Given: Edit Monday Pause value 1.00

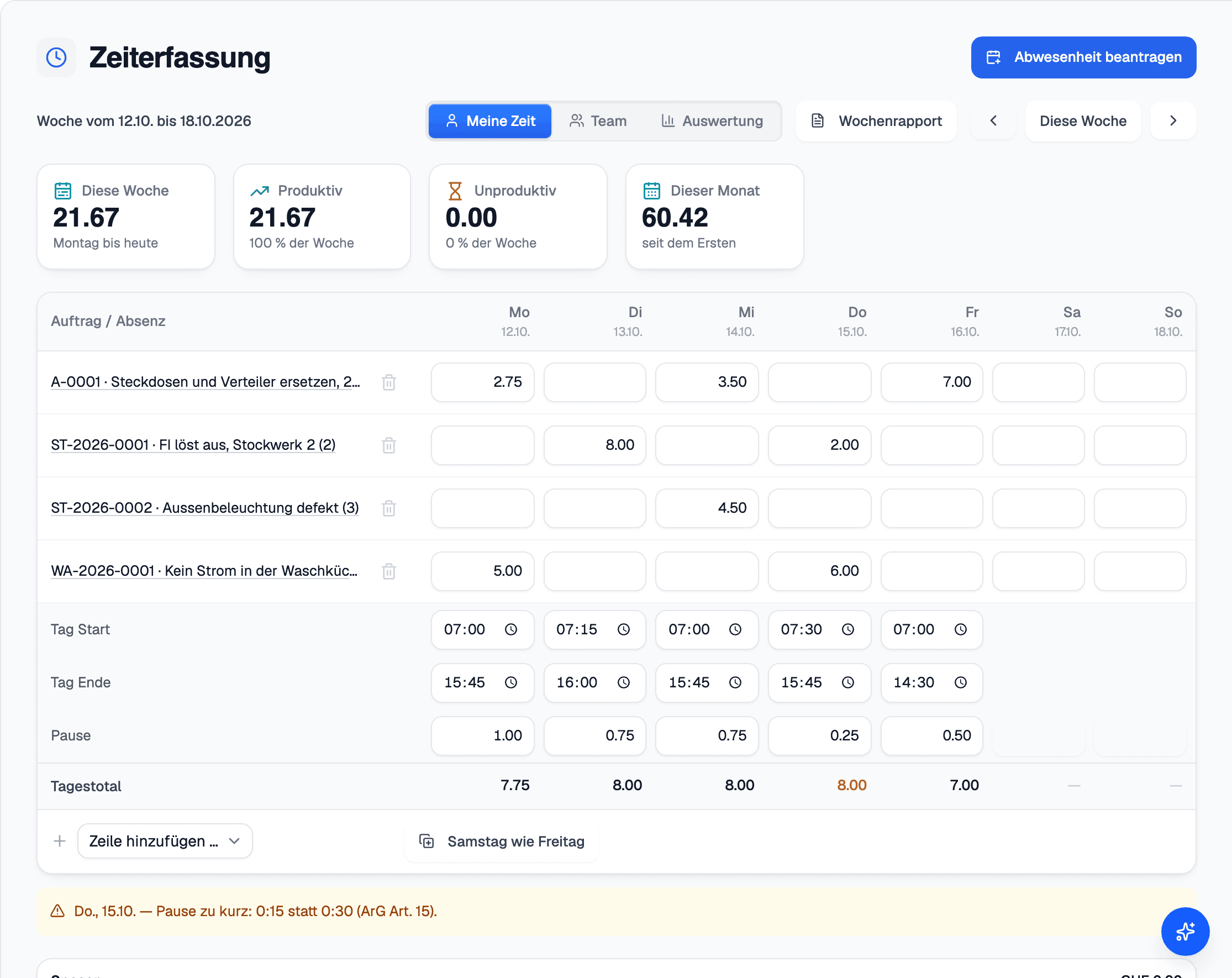Looking at the screenshot, I should coord(482,735).
